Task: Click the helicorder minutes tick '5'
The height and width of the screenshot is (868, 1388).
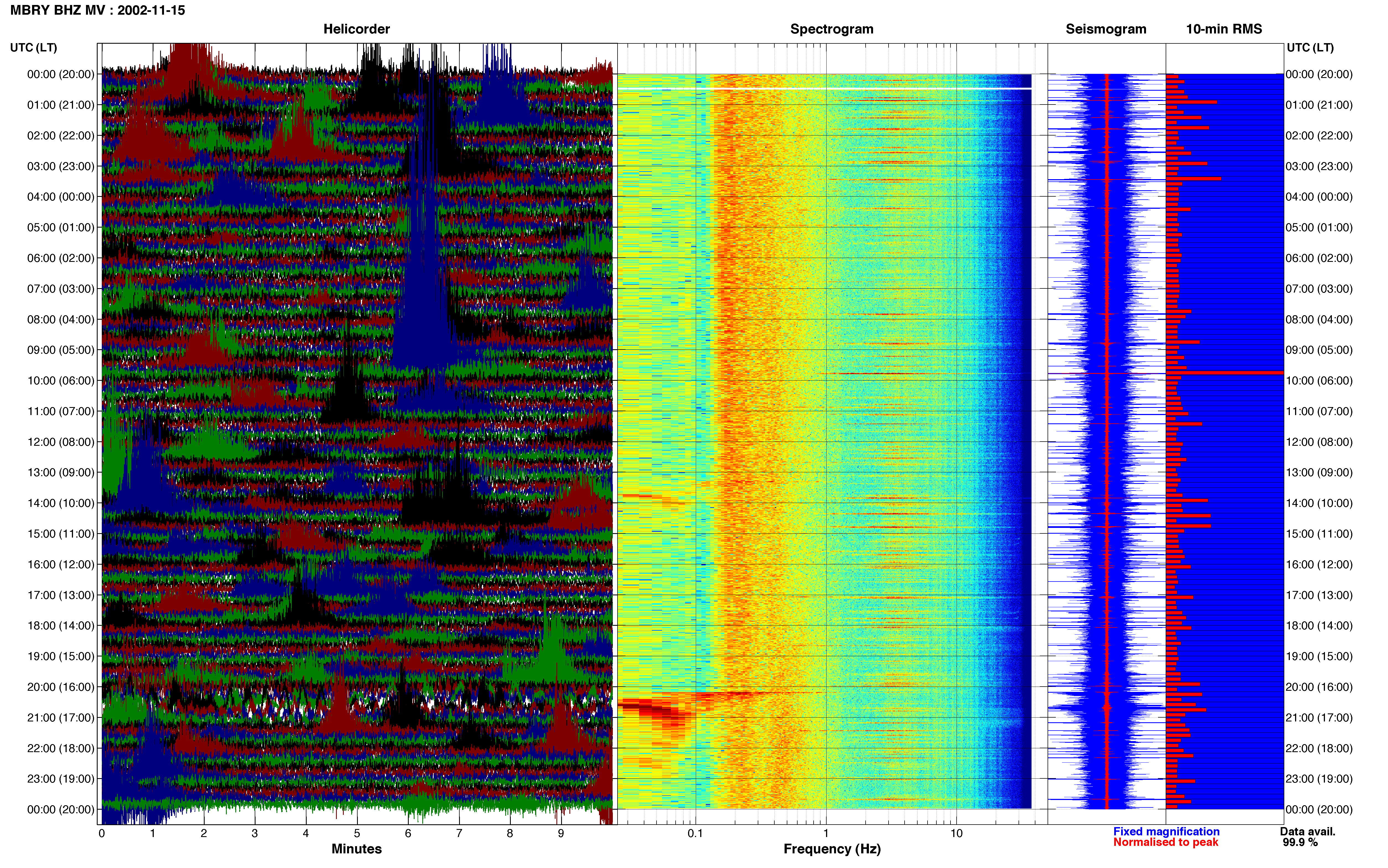Action: click(357, 833)
